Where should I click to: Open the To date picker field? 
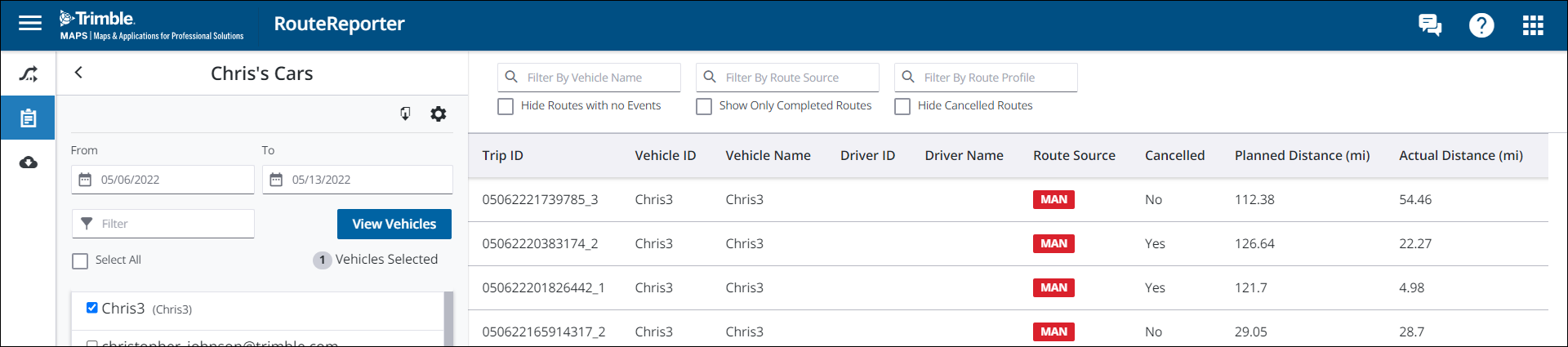pos(358,180)
